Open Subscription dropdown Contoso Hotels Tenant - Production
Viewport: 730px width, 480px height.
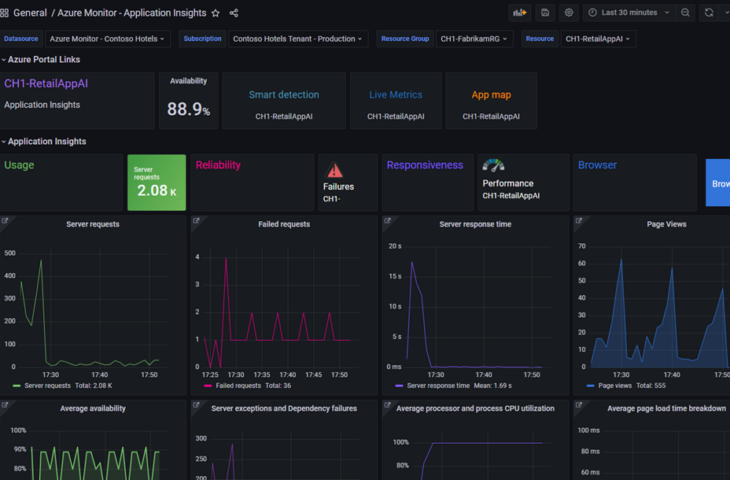pyautogui.click(x=297, y=39)
